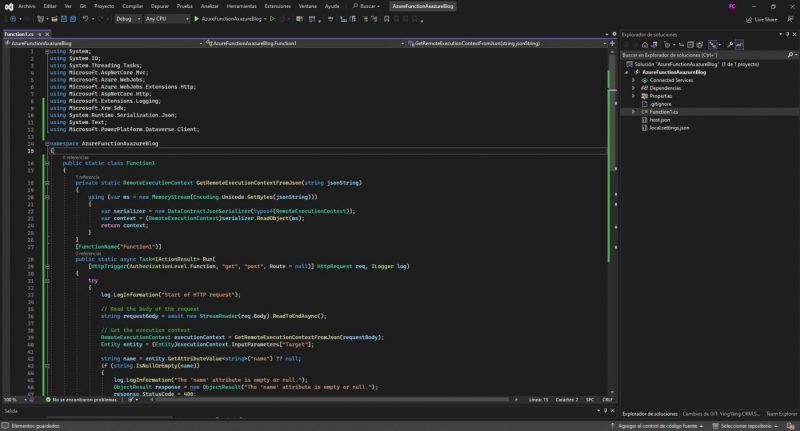Open the Ayuda menu

[x=332, y=6]
